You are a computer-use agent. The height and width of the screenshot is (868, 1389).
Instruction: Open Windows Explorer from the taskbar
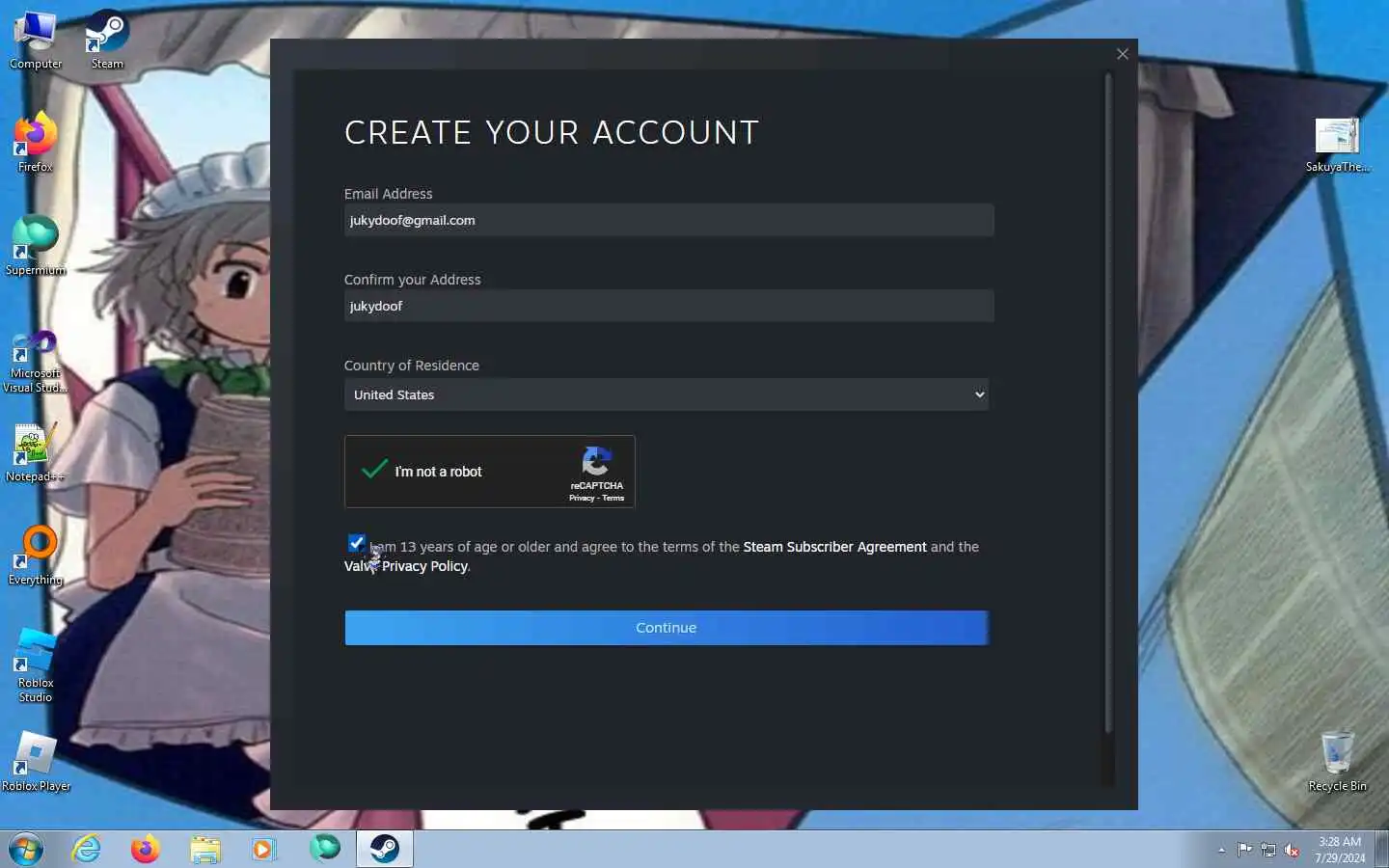click(205, 849)
